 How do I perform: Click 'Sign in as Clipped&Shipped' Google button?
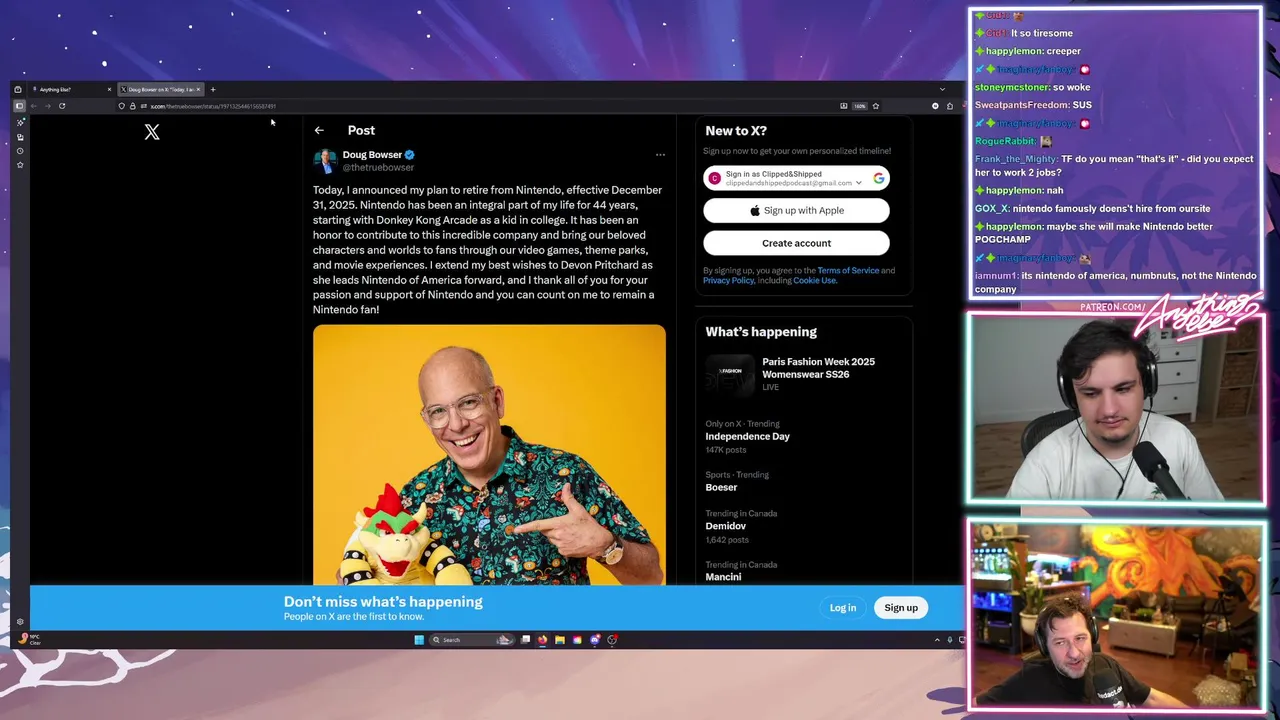click(x=796, y=178)
